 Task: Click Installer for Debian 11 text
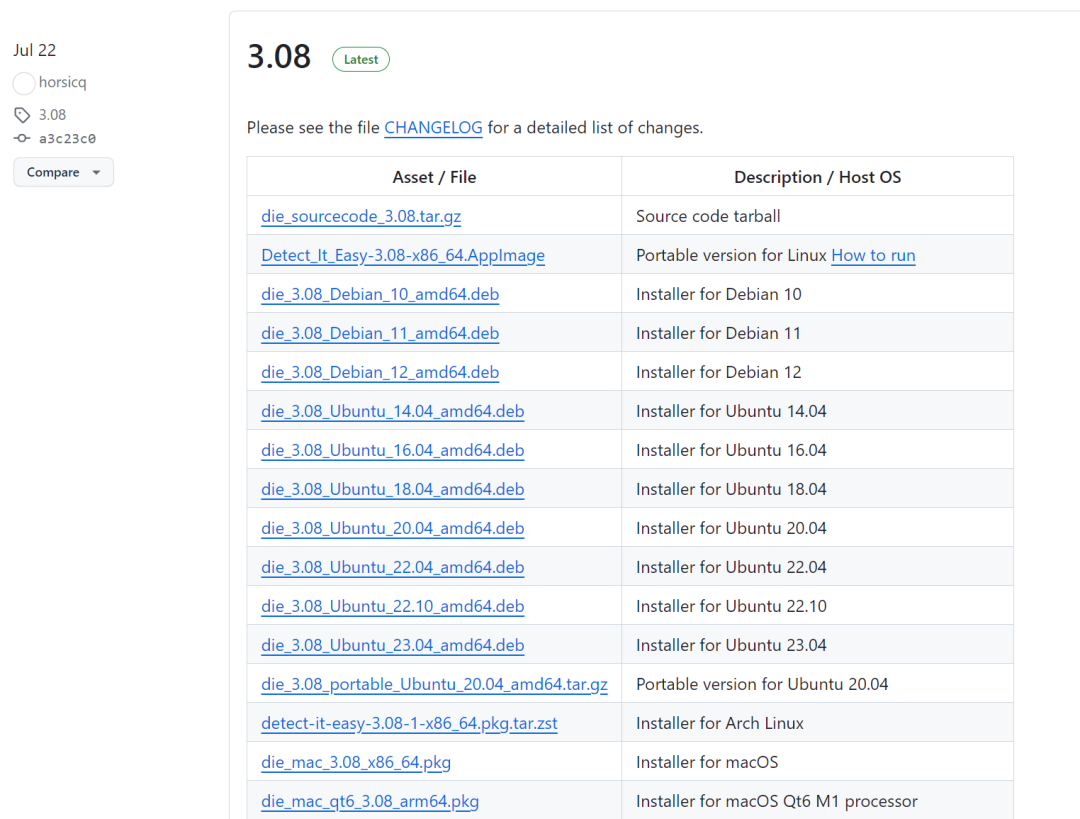click(718, 333)
